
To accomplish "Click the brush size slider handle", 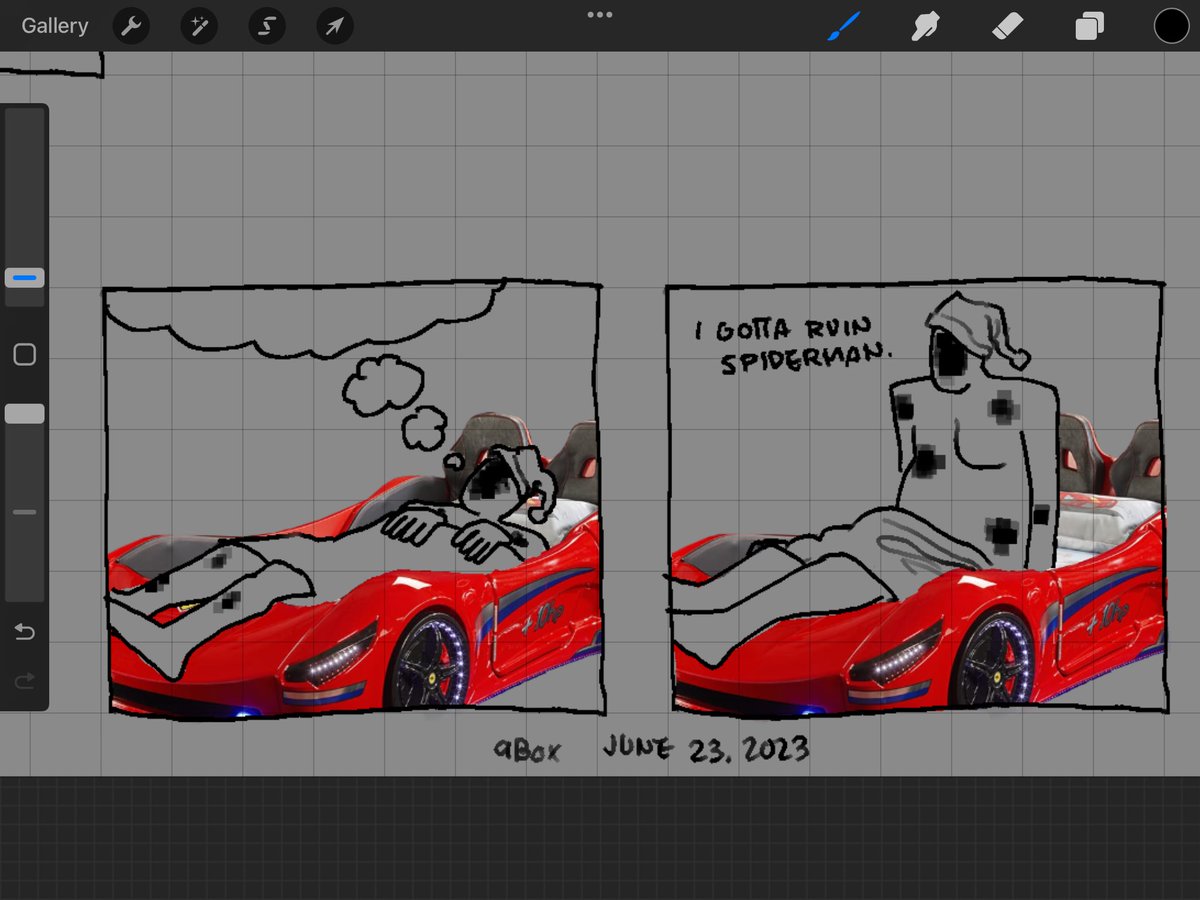I will [x=25, y=277].
